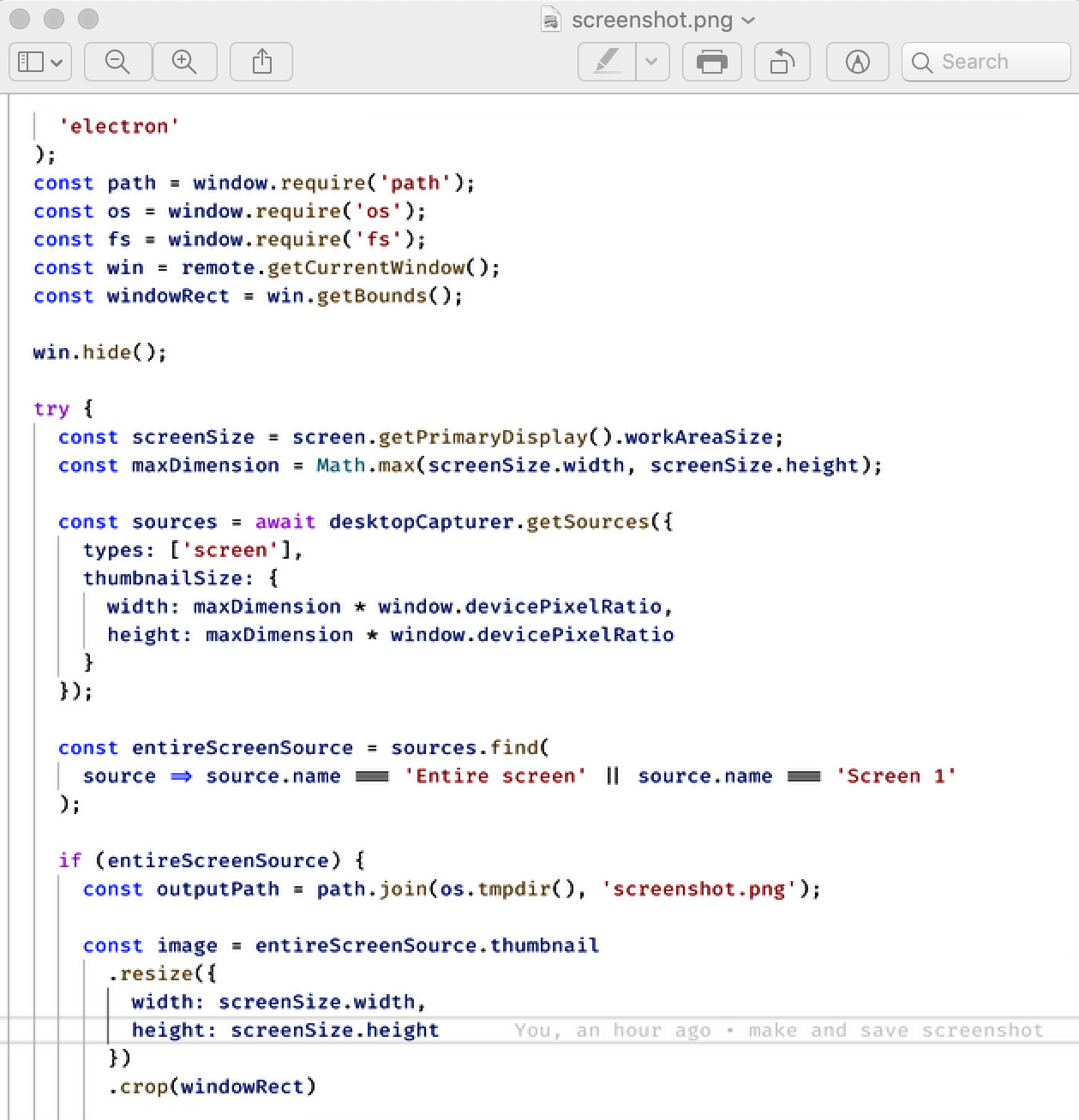Click the 'Screen 1' string

point(896,776)
